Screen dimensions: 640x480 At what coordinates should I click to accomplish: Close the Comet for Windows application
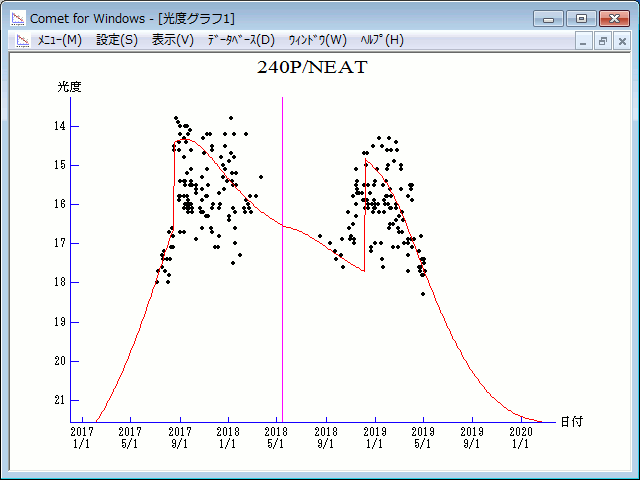pos(614,18)
